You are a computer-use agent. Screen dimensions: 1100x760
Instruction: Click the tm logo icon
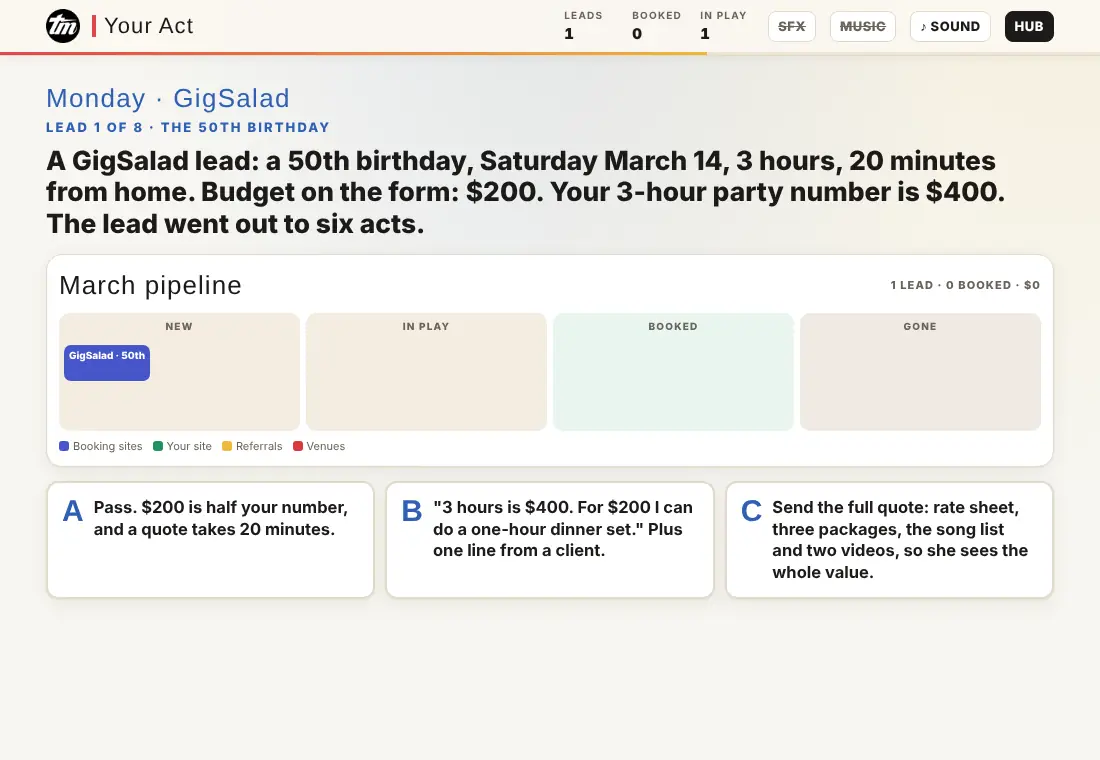coord(63,27)
